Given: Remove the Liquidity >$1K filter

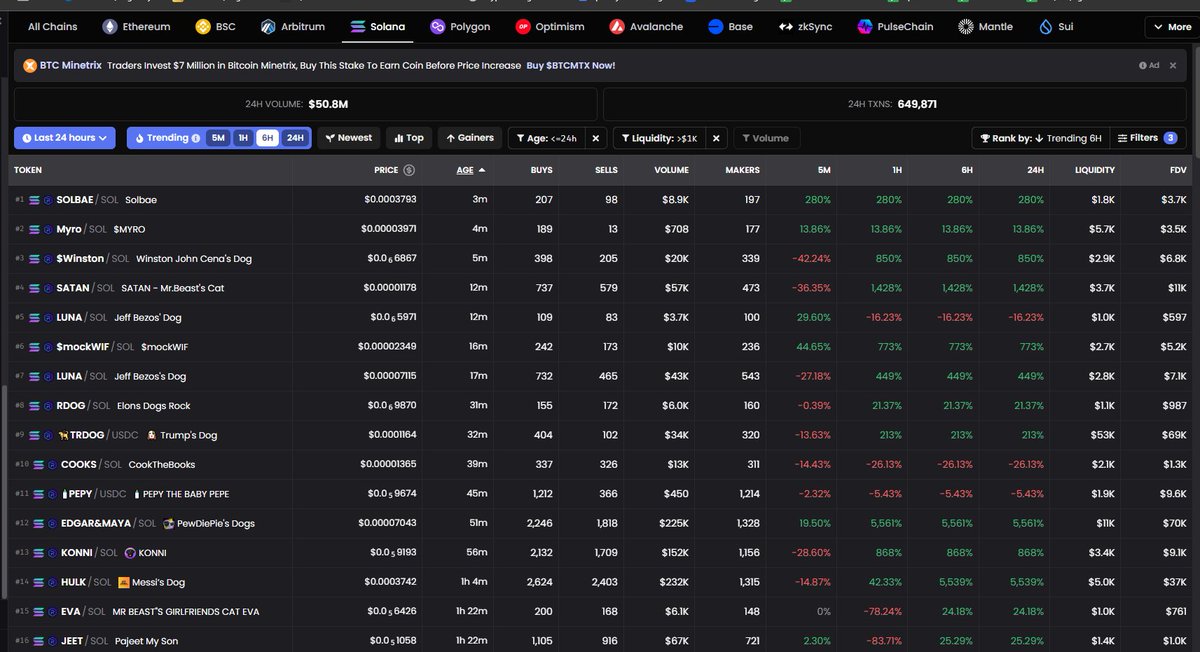Looking at the screenshot, I should point(716,138).
